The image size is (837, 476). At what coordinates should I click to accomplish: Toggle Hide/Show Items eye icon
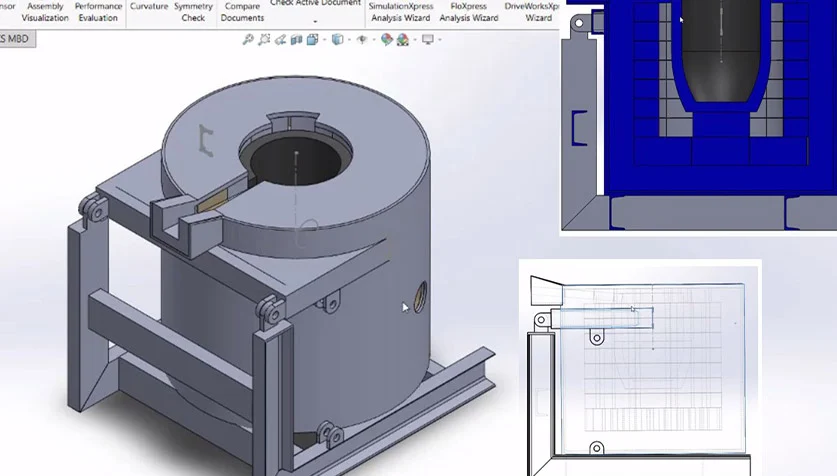(x=362, y=39)
